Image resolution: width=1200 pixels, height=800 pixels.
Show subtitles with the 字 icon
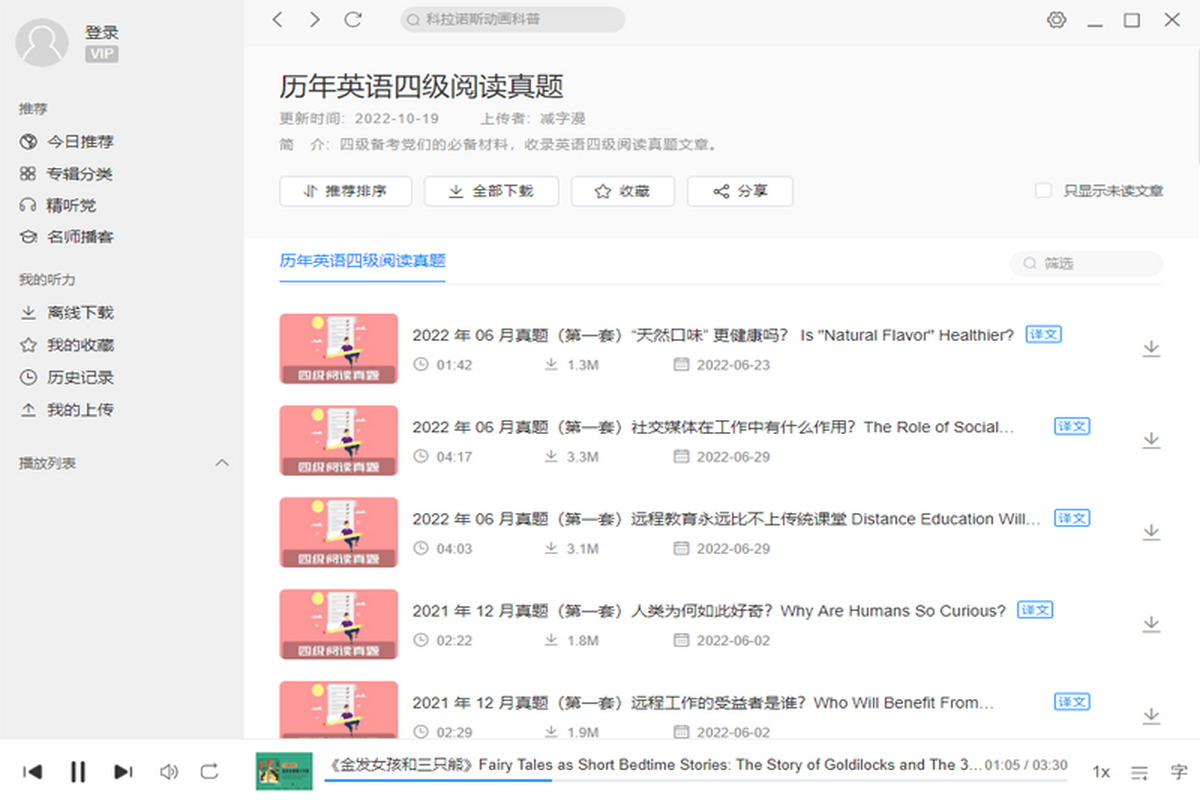[1178, 772]
